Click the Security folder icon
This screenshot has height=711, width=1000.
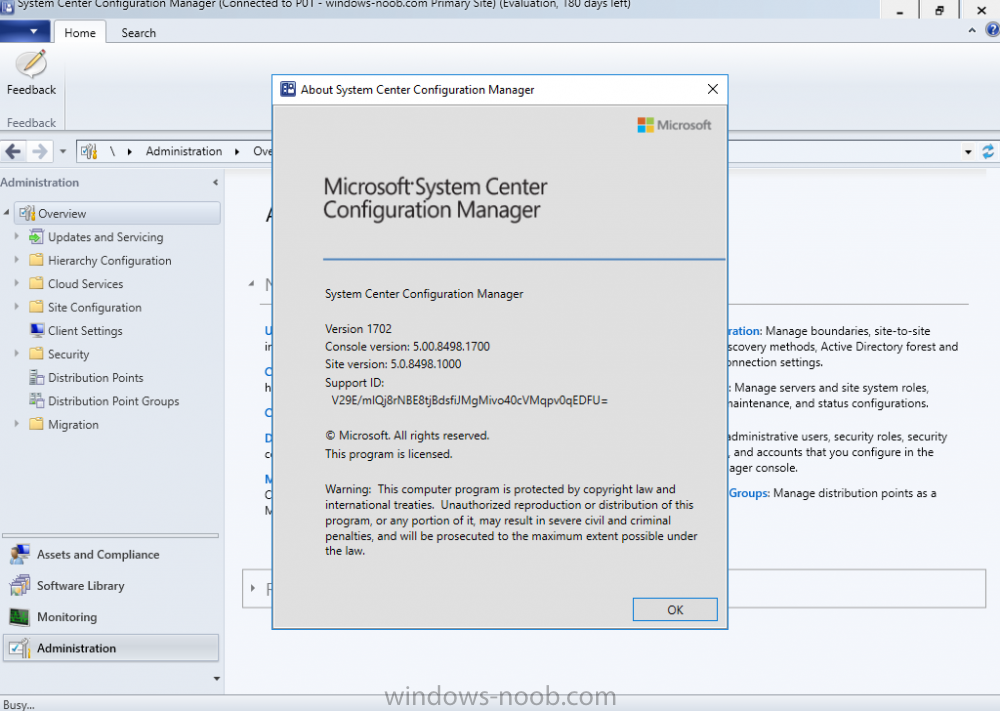pyautogui.click(x=36, y=353)
